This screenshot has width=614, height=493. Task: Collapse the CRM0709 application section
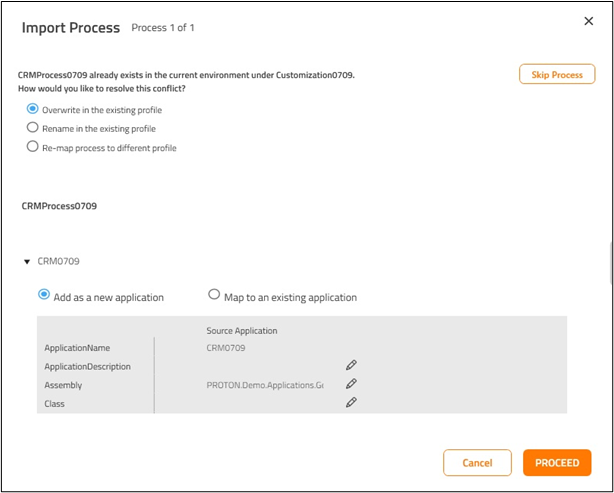click(x=27, y=262)
